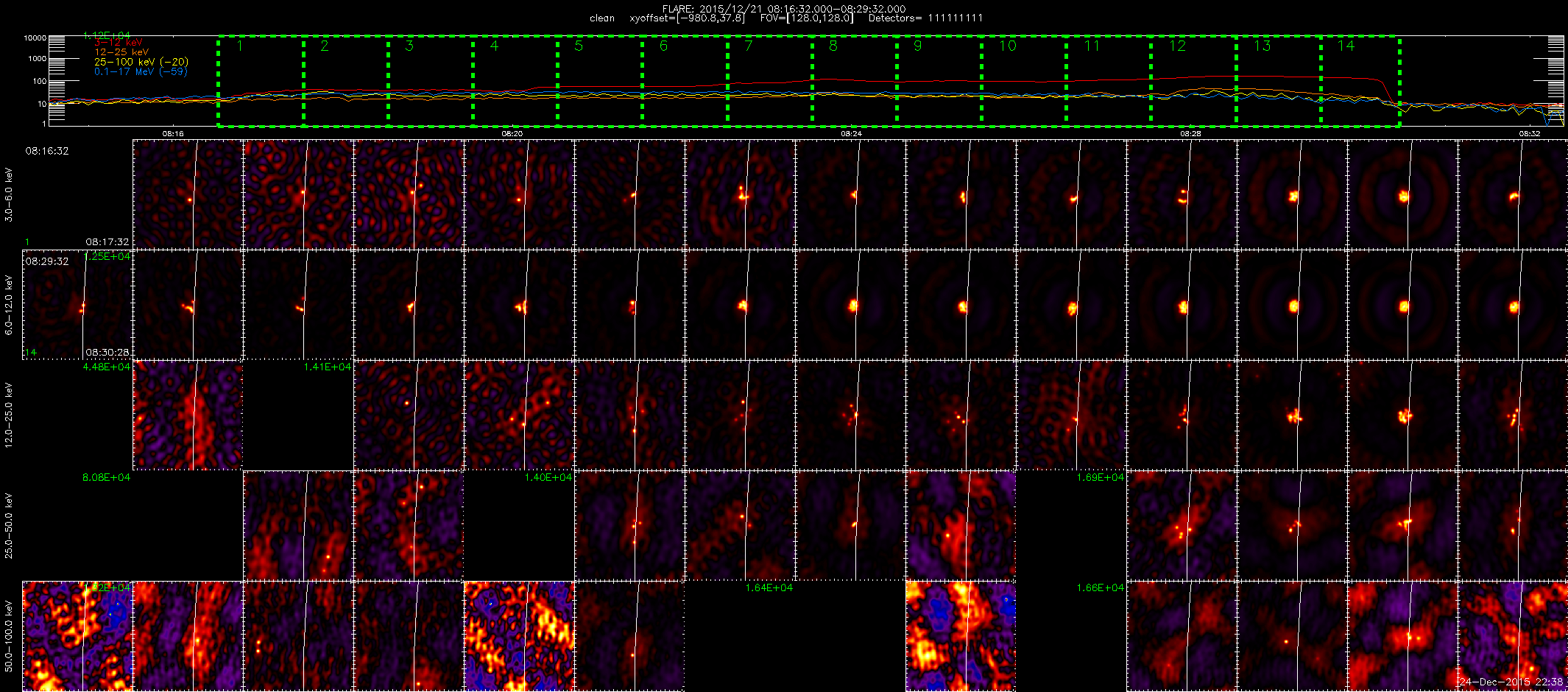Open rightmost image in 3.0-6.0 keV row

coord(1513,194)
